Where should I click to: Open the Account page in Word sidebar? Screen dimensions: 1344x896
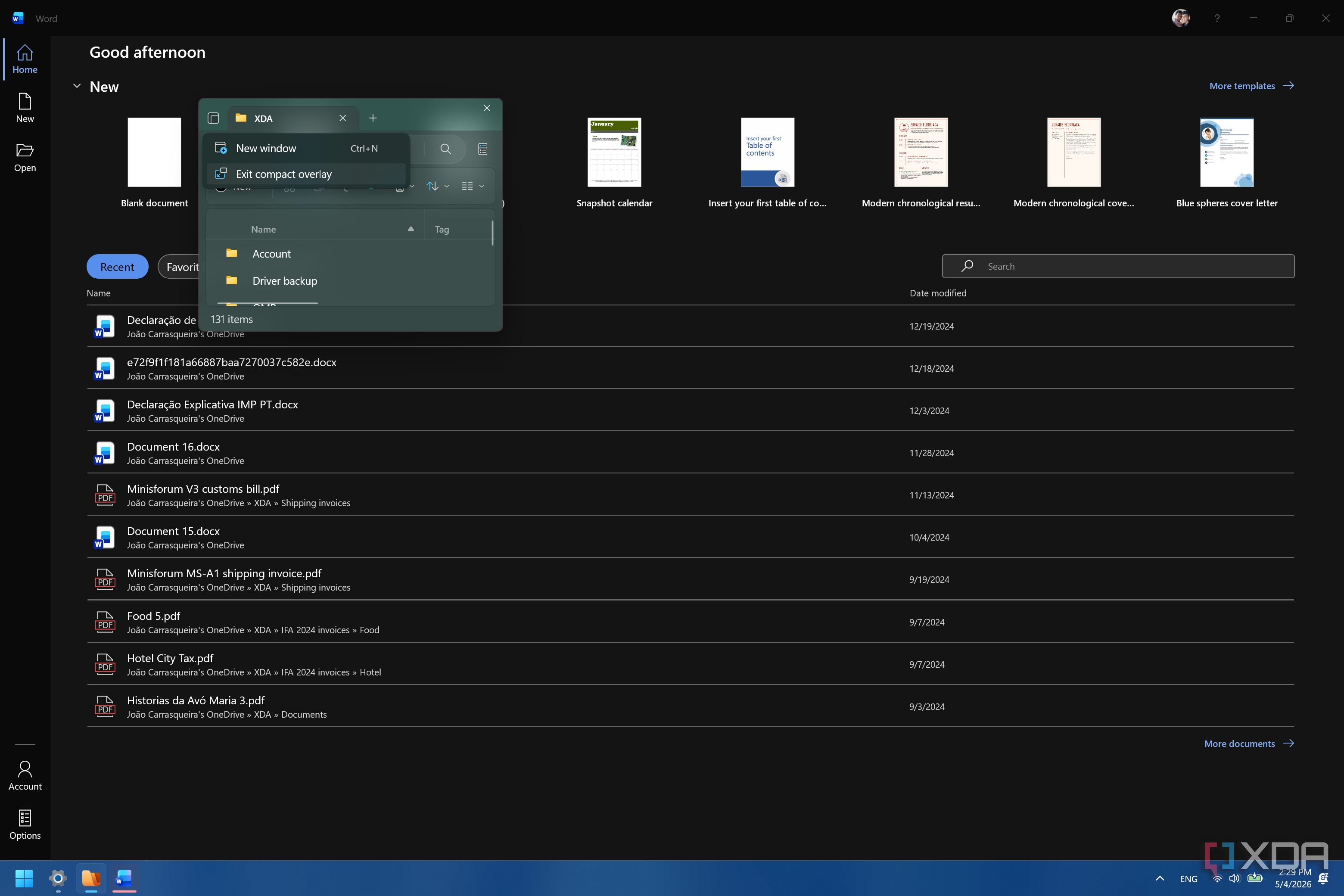pyautogui.click(x=25, y=775)
